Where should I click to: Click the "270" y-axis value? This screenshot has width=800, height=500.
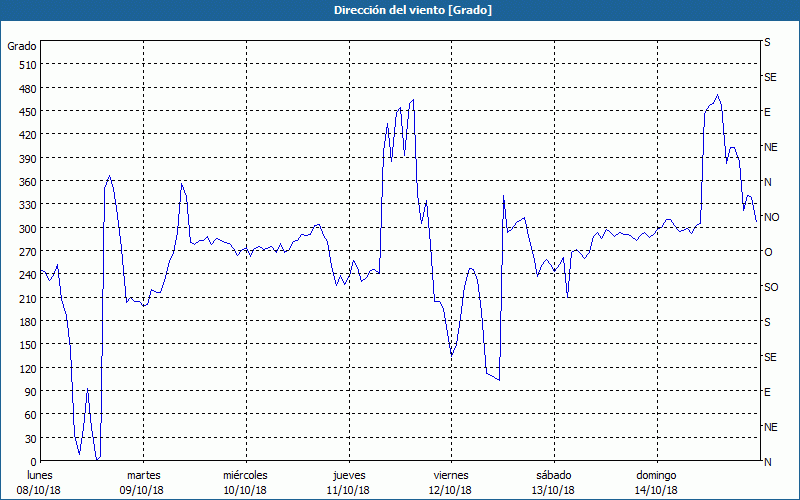[28, 252]
